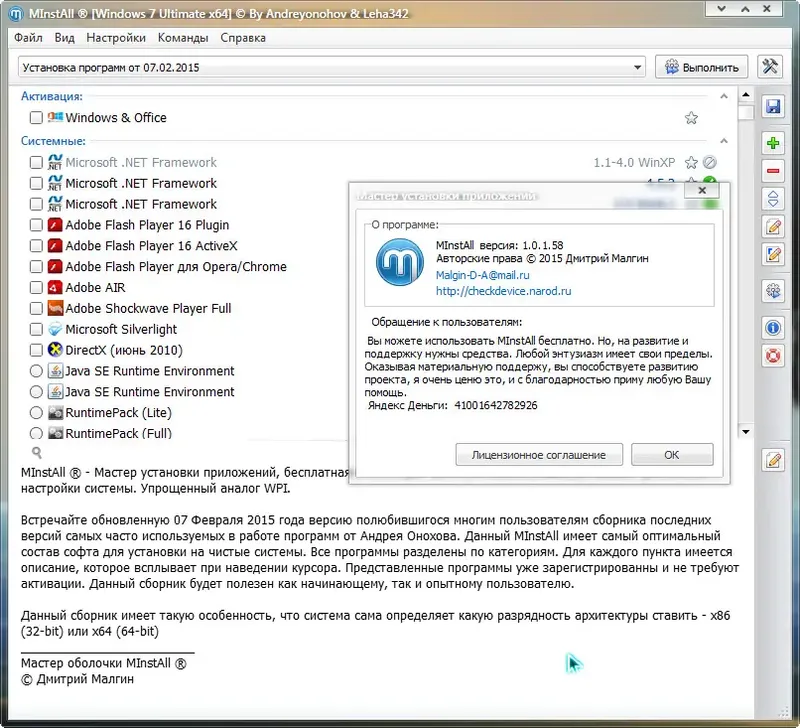Click the red minus icon to remove program
The width and height of the screenshot is (800, 728).
click(x=772, y=169)
